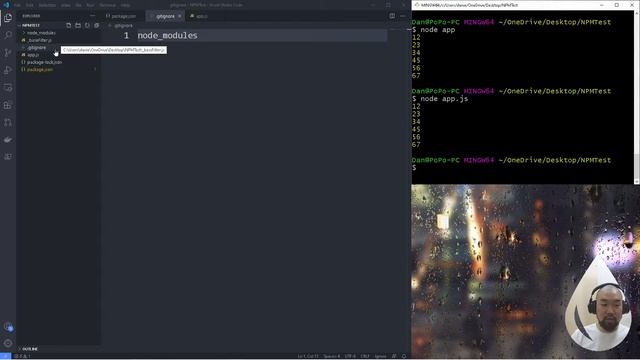The height and width of the screenshot is (360, 640).
Task: Open package-lock.json in the file tree
Action: pyautogui.click(x=44, y=62)
